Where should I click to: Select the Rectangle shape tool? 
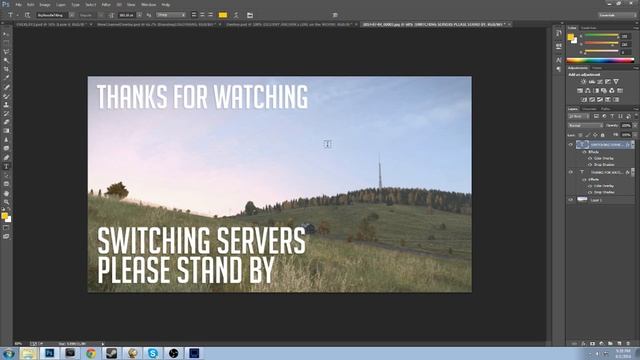6,184
